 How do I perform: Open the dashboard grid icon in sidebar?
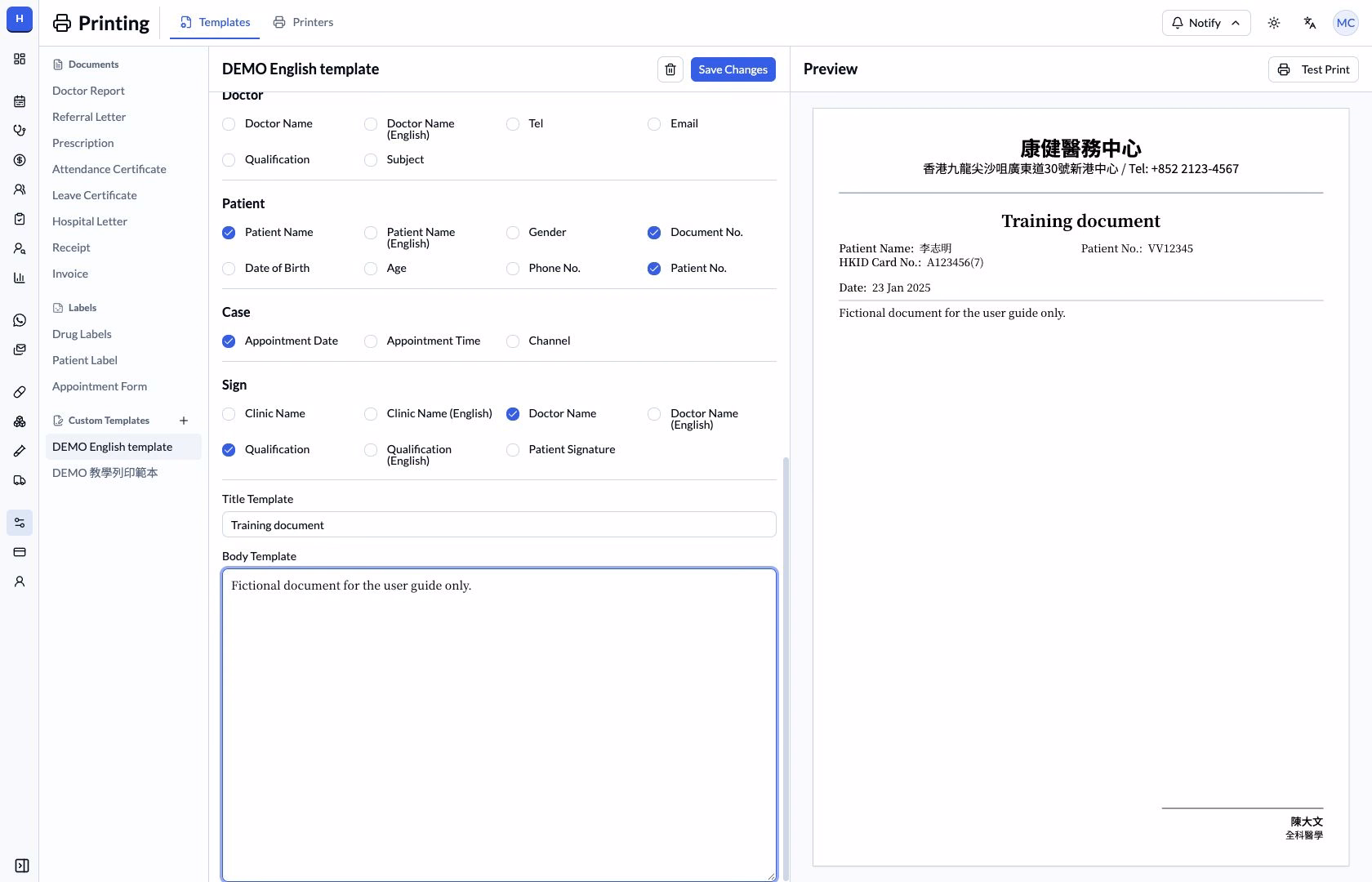click(20, 59)
